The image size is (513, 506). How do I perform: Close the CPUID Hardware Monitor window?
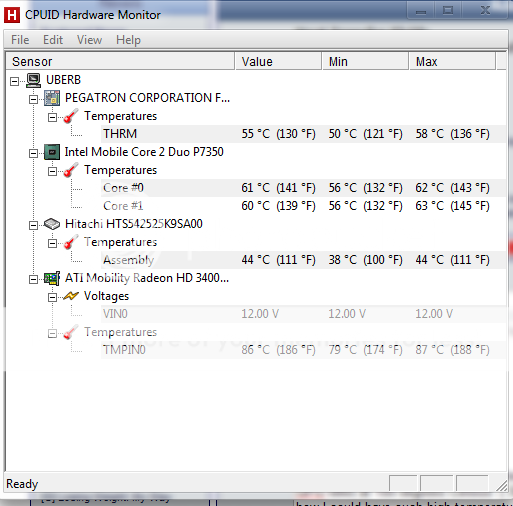pyautogui.click(x=485, y=11)
